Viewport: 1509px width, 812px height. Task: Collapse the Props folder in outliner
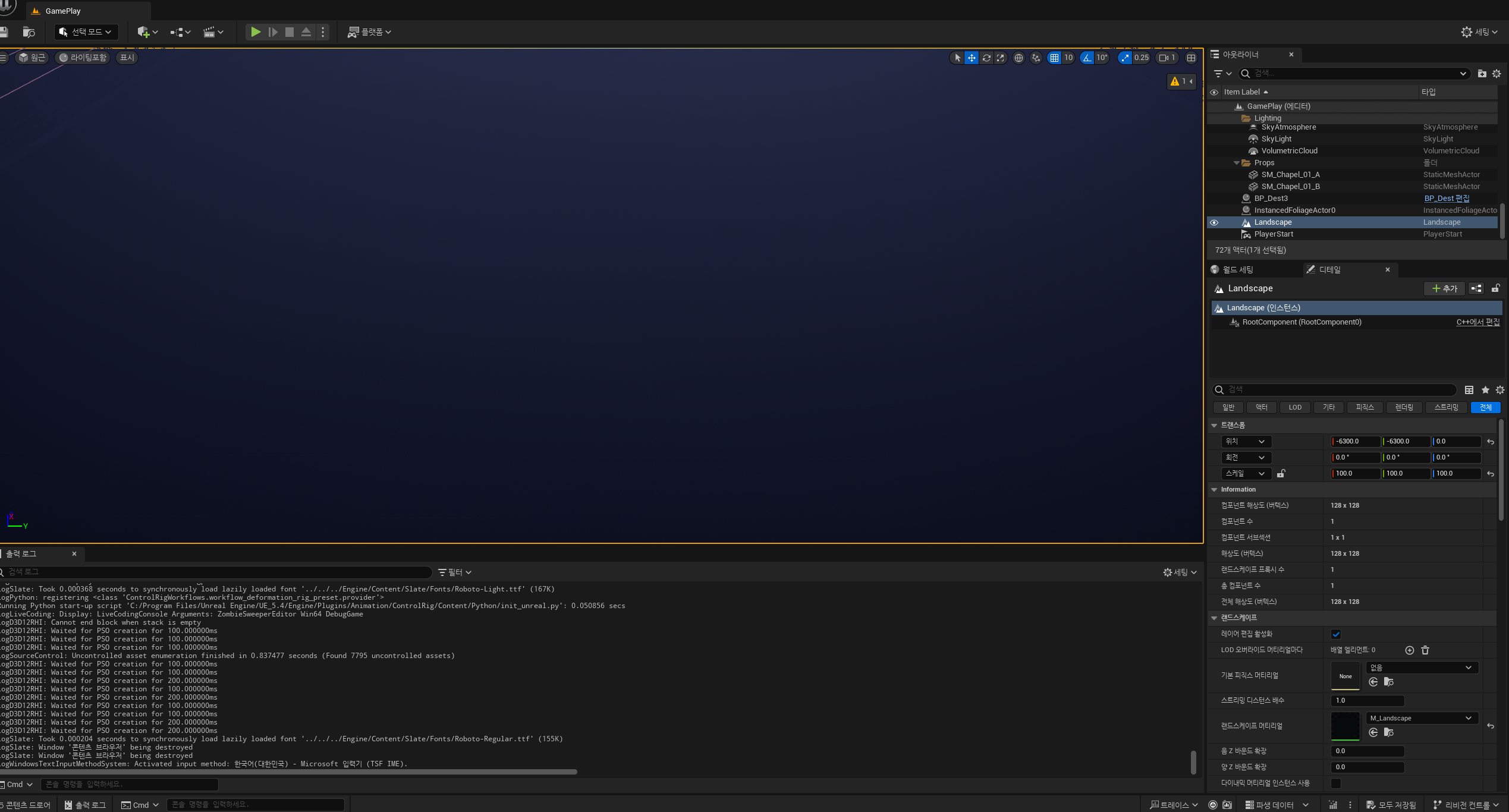(1236, 163)
